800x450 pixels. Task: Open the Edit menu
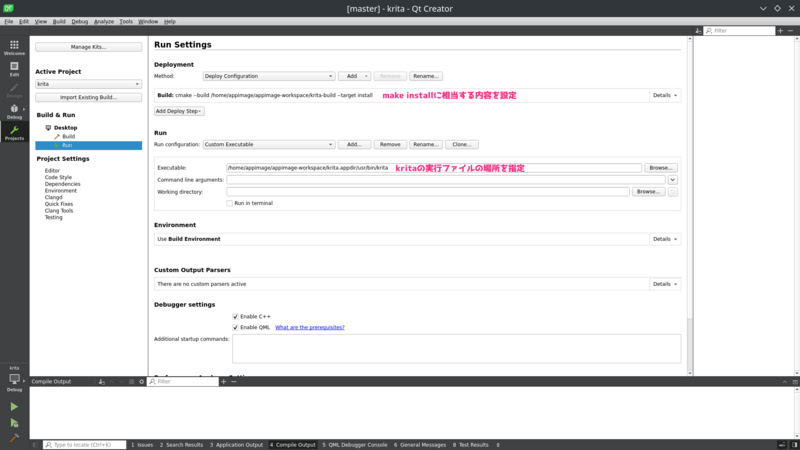click(24, 21)
